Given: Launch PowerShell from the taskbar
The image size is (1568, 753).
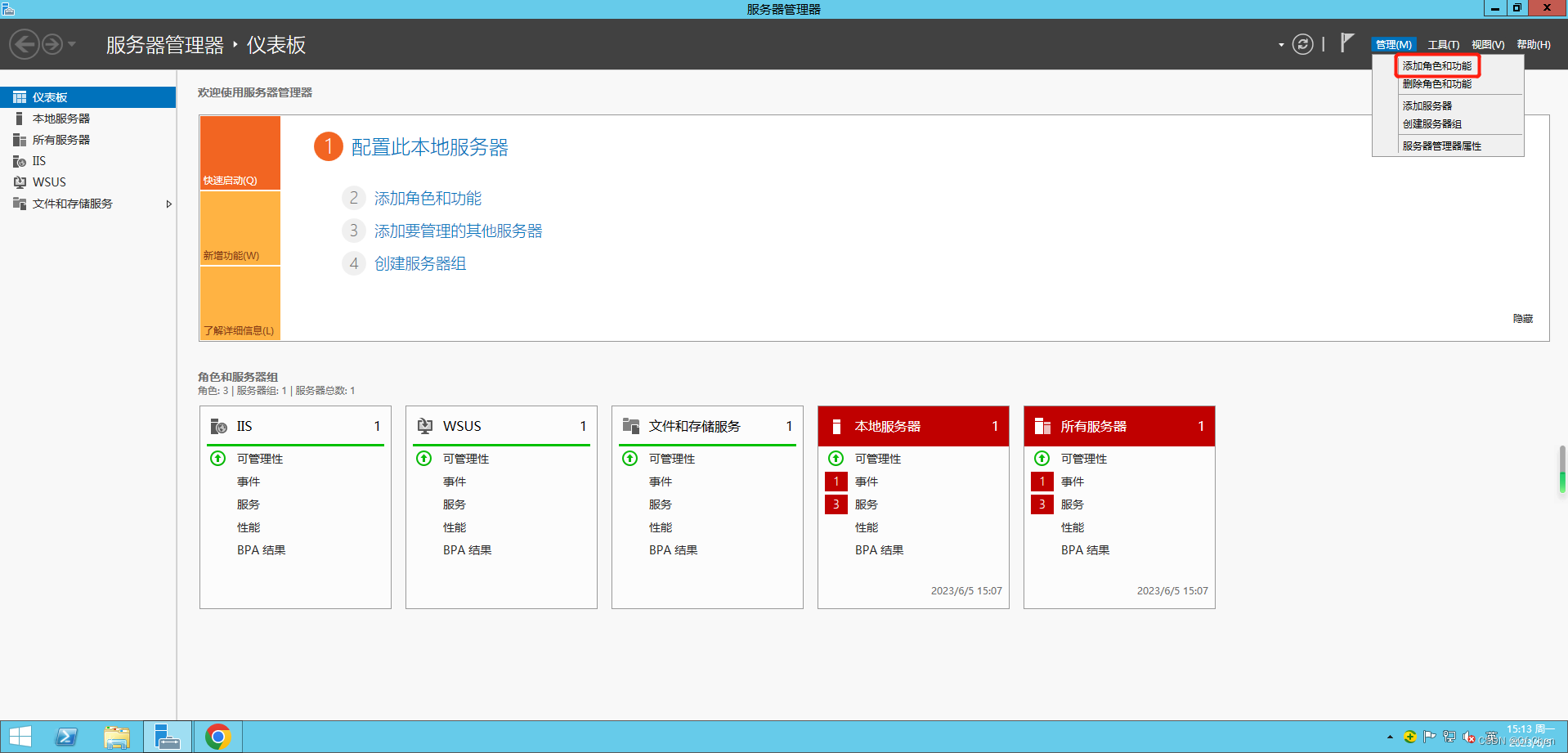Looking at the screenshot, I should [x=66, y=737].
